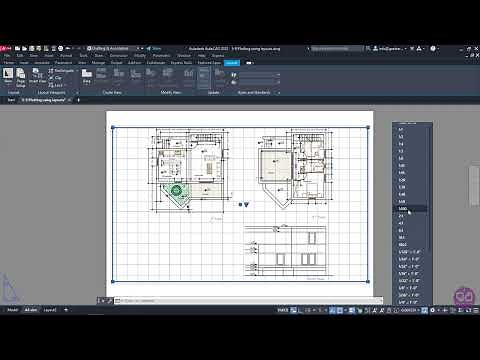This screenshot has height=360, width=480.
Task: Expand the Rectangular viewport dropdown arrow
Action: (78, 71)
